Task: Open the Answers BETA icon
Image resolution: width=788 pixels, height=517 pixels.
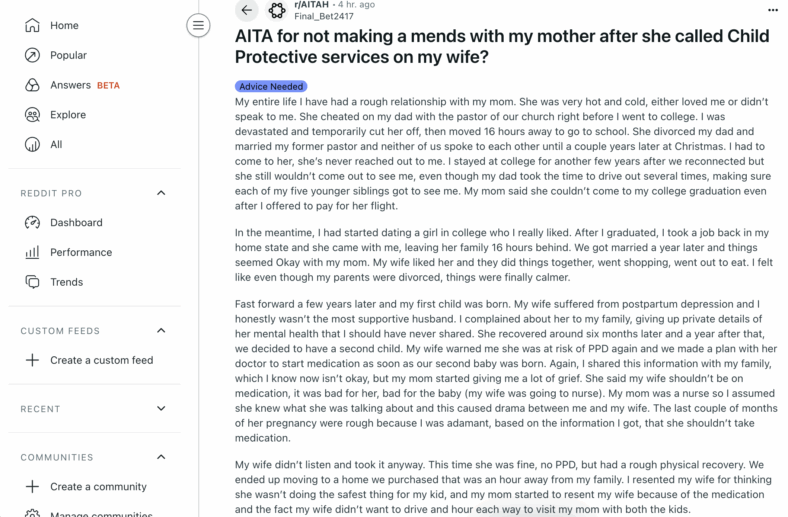Action: pyautogui.click(x=32, y=85)
